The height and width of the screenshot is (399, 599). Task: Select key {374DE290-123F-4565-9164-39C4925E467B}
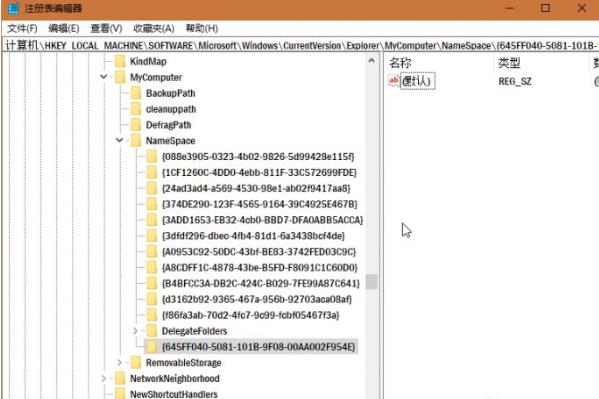[x=259, y=204]
